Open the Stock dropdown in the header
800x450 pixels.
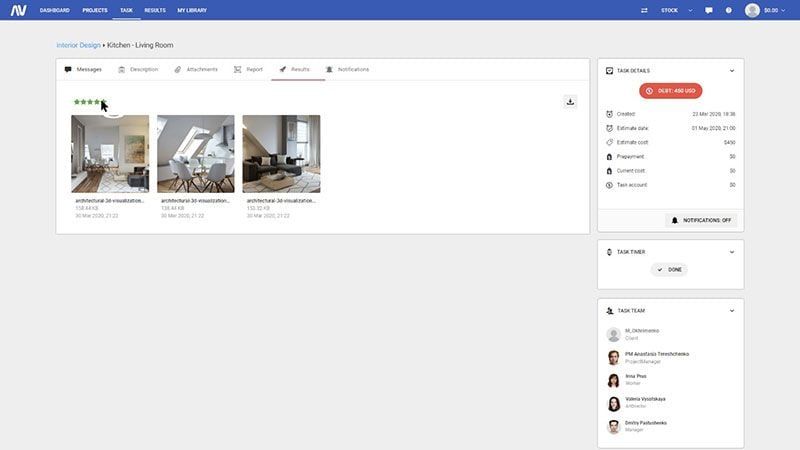(x=677, y=10)
